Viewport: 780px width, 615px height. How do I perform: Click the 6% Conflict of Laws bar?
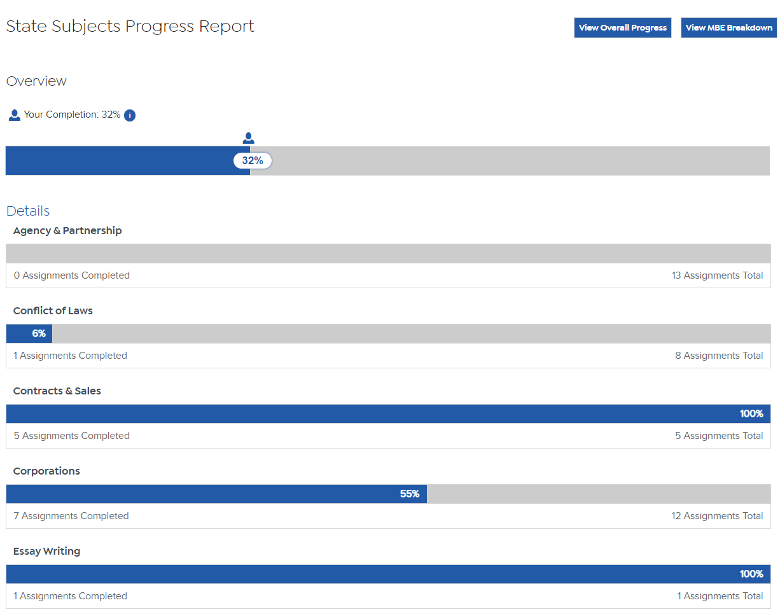(30, 333)
